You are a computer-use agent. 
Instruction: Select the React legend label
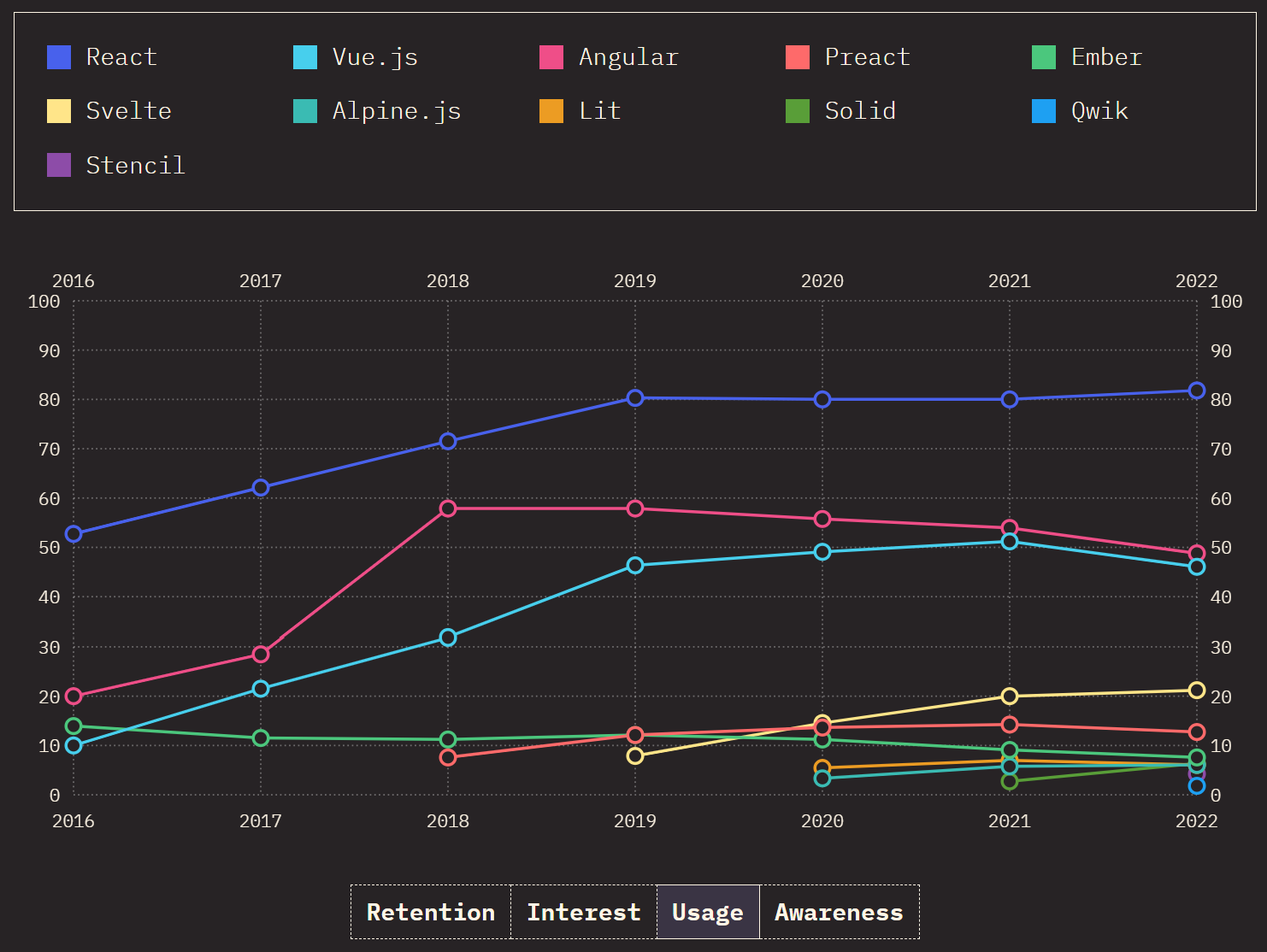pyautogui.click(x=121, y=57)
